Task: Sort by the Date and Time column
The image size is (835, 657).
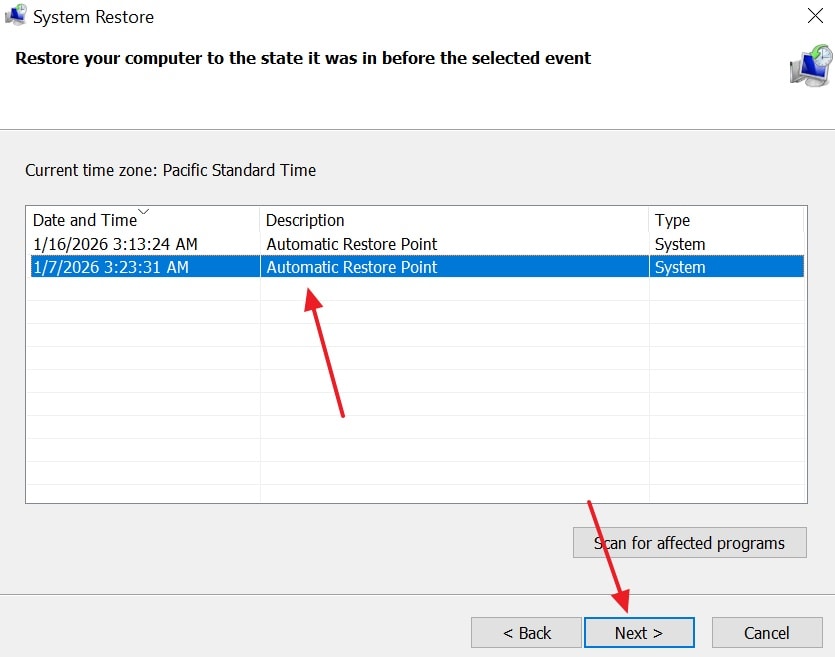Action: 84,221
